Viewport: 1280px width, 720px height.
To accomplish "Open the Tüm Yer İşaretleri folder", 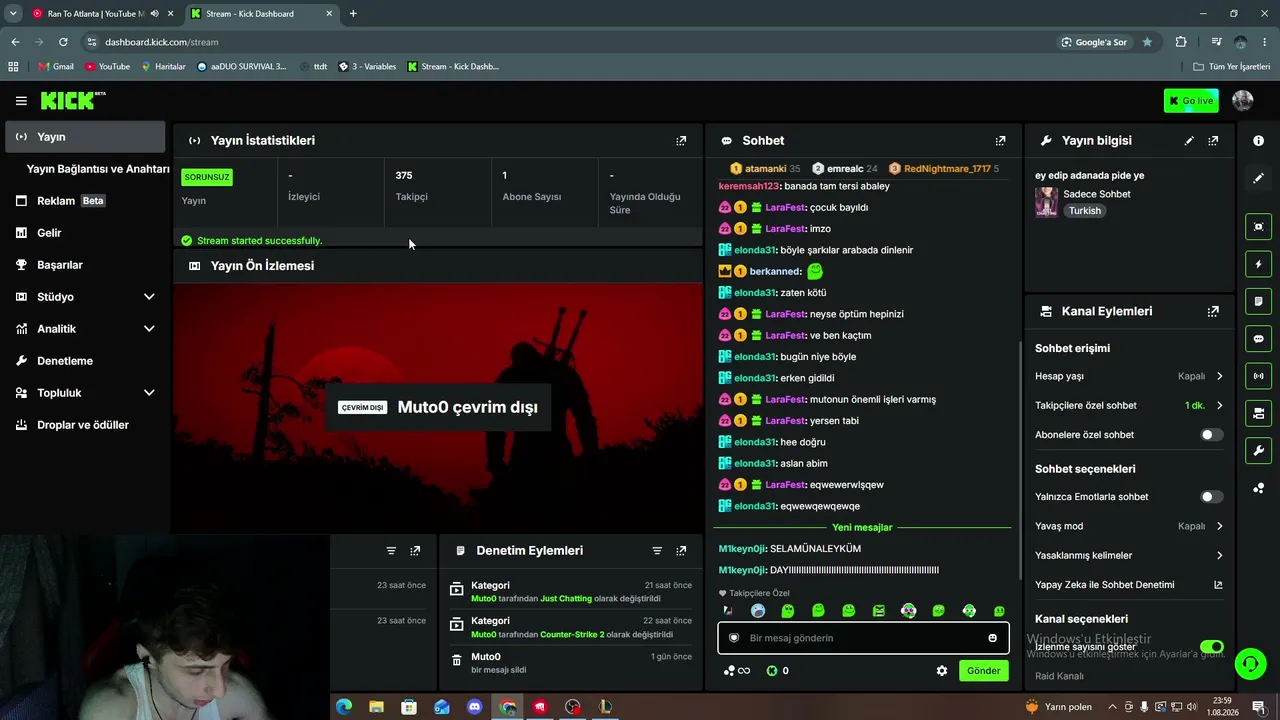I will point(1232,67).
